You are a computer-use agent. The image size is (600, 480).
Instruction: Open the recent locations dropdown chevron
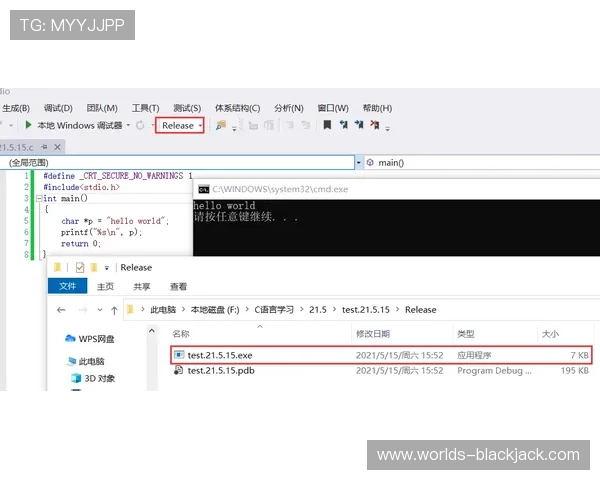tap(100, 310)
